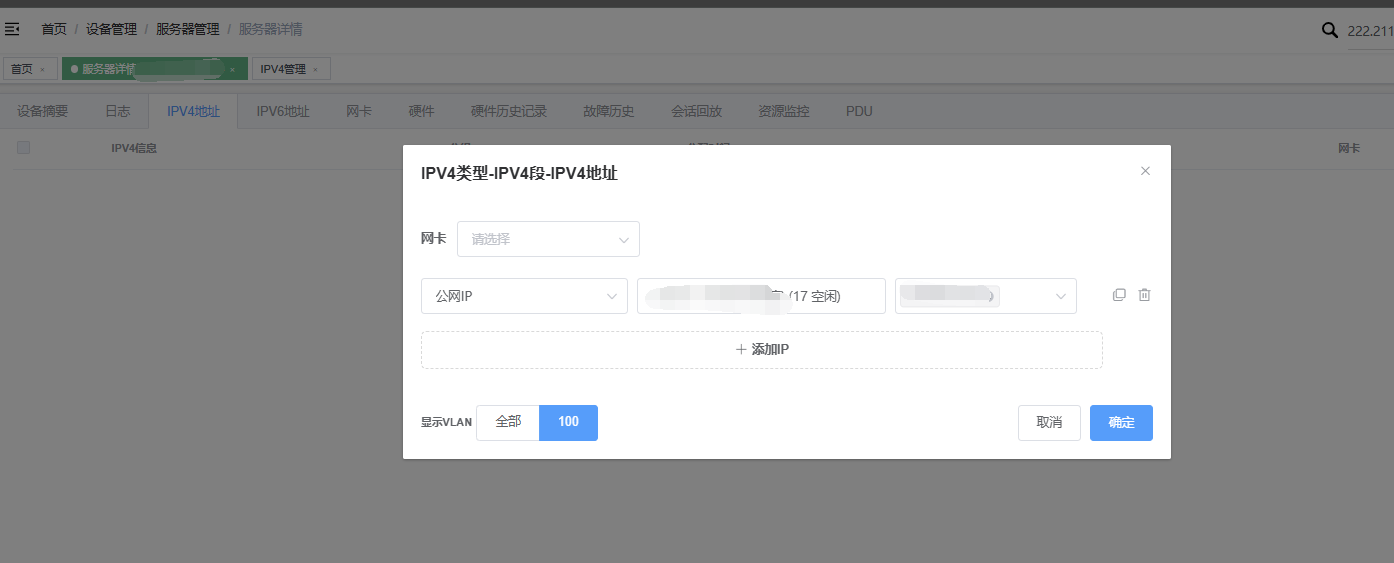1394x563 pixels.
Task: Click the search magnifier icon
Action: (1329, 30)
